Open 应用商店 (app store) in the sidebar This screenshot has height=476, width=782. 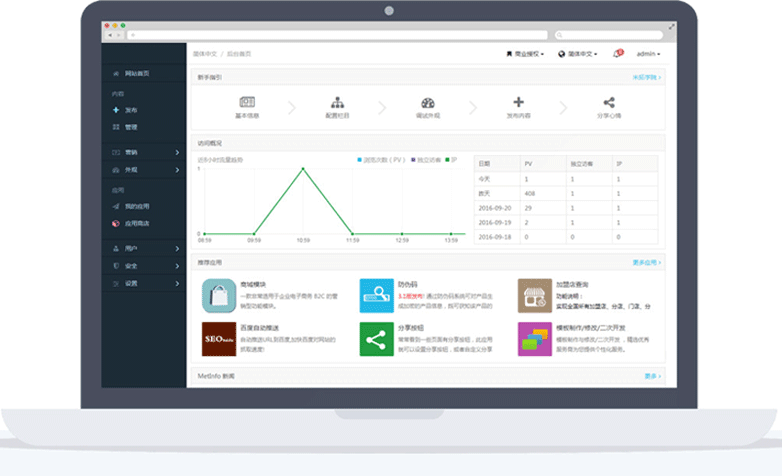(131, 224)
